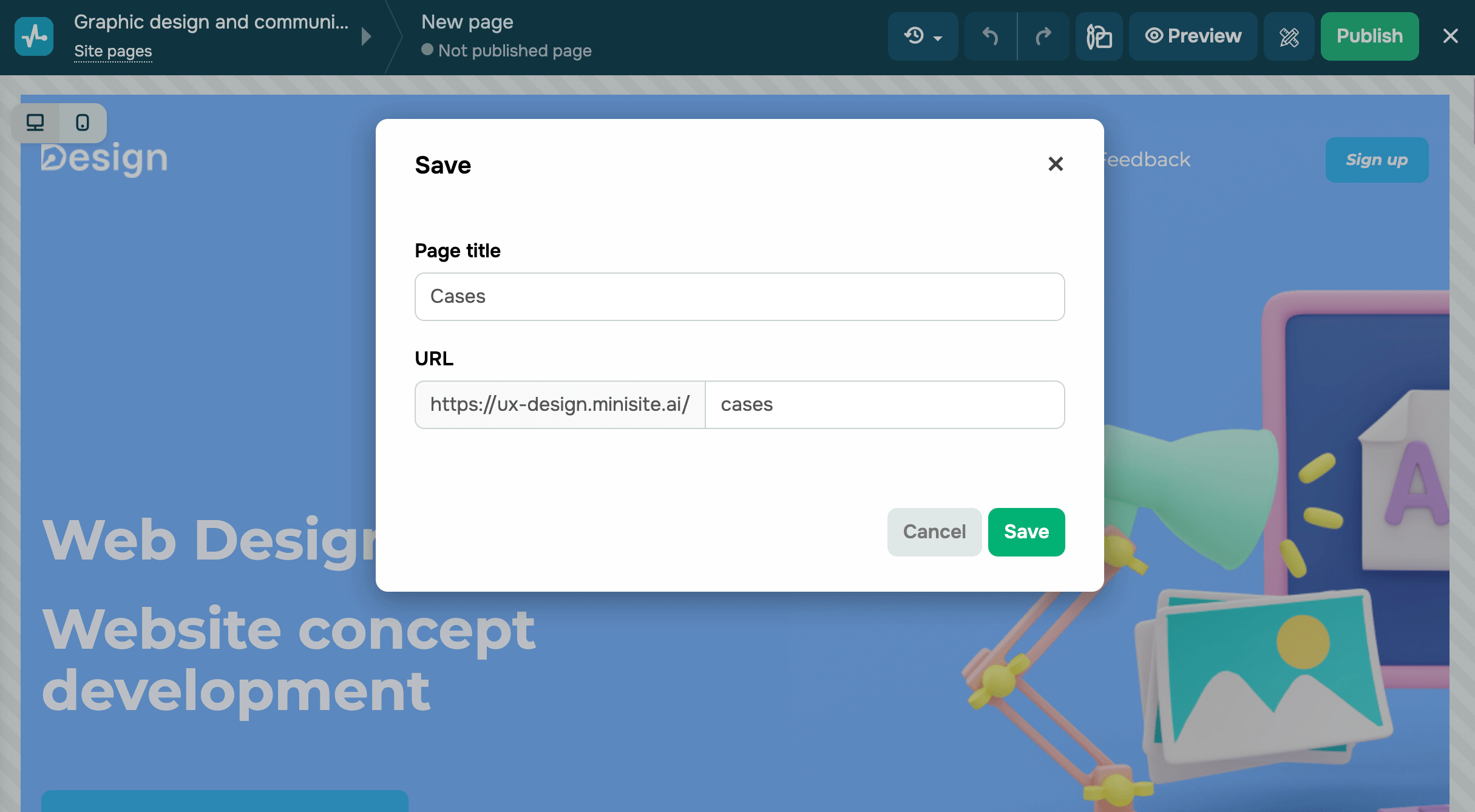Image resolution: width=1475 pixels, height=812 pixels.
Task: Expand the site name breadcrumb arrow
Action: (366, 36)
